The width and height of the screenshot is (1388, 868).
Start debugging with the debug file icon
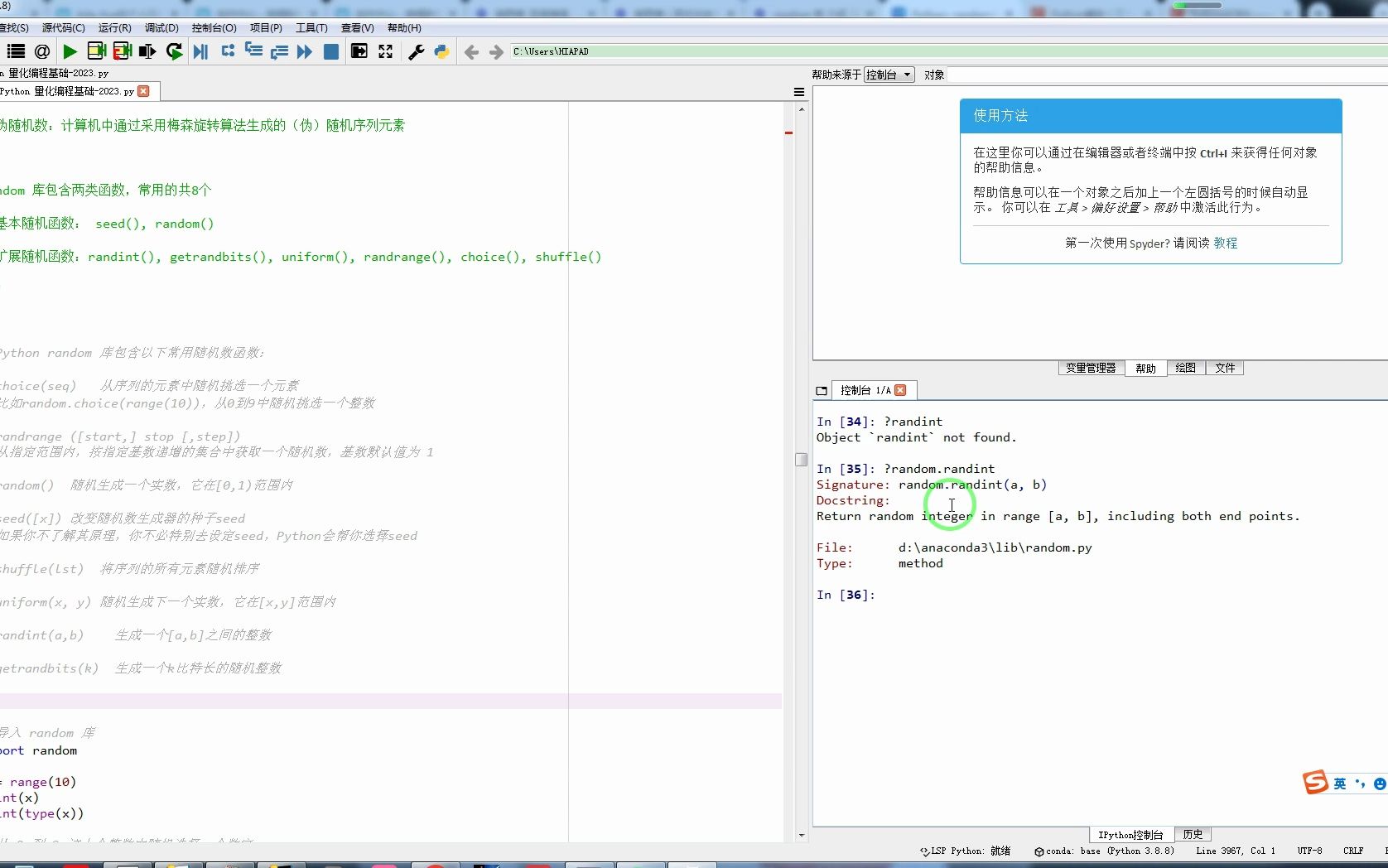tap(200, 51)
